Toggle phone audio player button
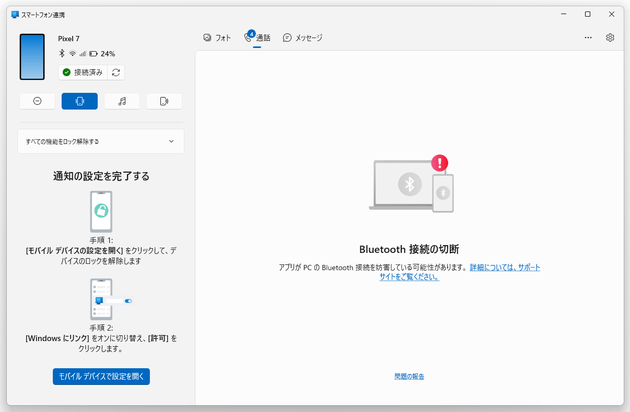 pyautogui.click(x=122, y=101)
